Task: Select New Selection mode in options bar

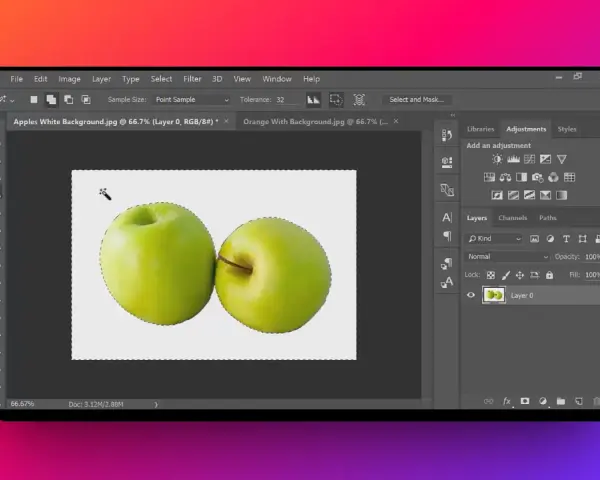Action: point(34,100)
